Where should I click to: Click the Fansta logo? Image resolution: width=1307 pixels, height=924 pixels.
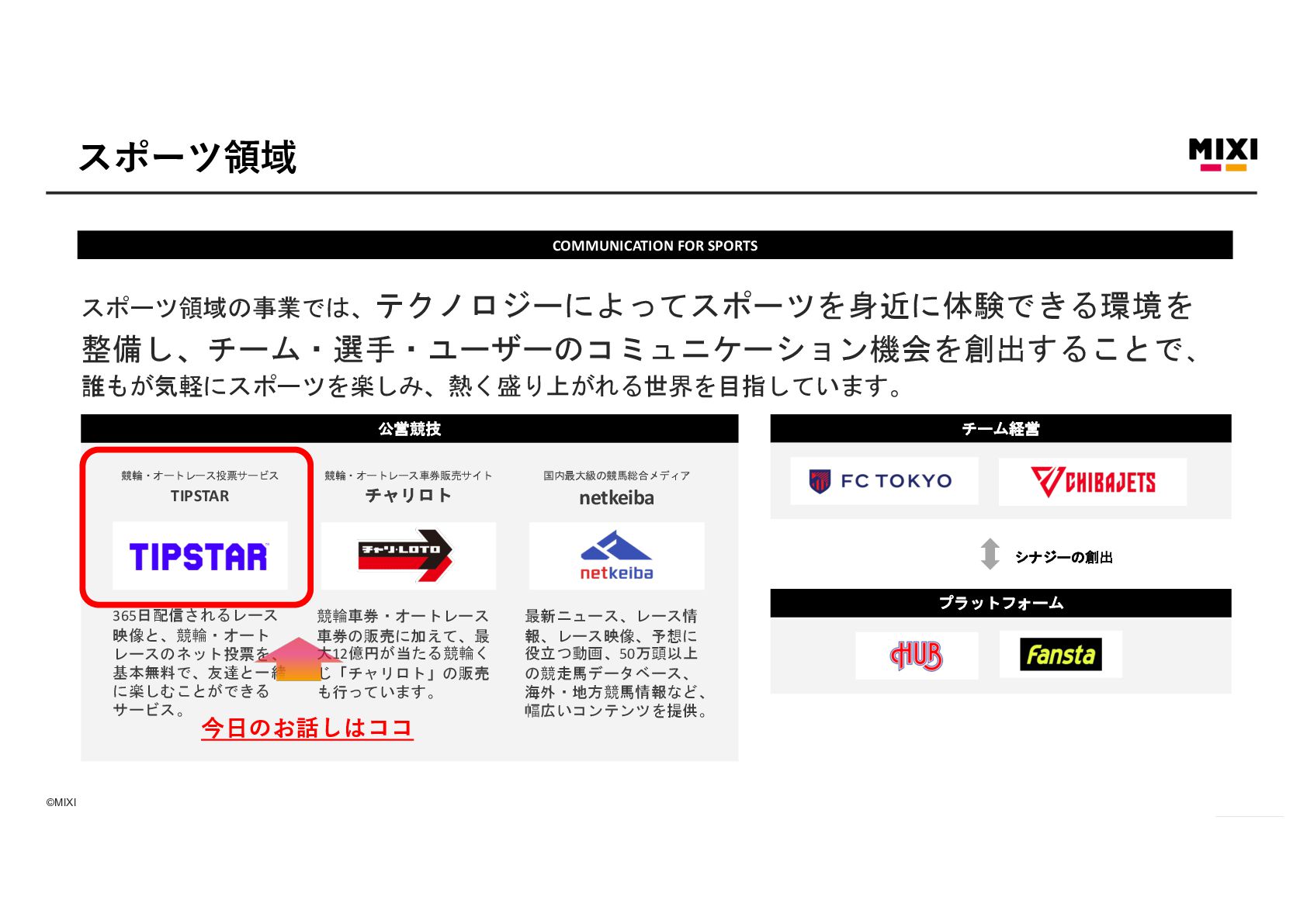pyautogui.click(x=1060, y=655)
